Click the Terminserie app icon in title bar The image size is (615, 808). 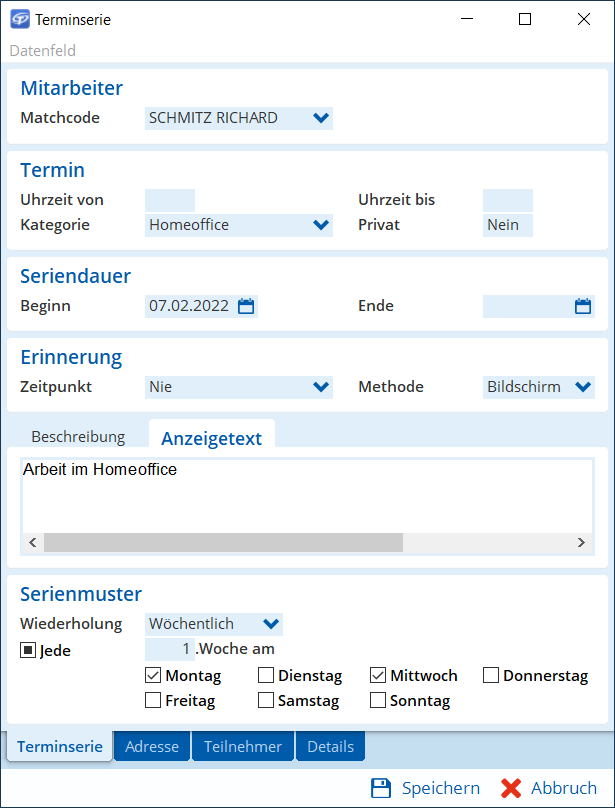click(20, 20)
